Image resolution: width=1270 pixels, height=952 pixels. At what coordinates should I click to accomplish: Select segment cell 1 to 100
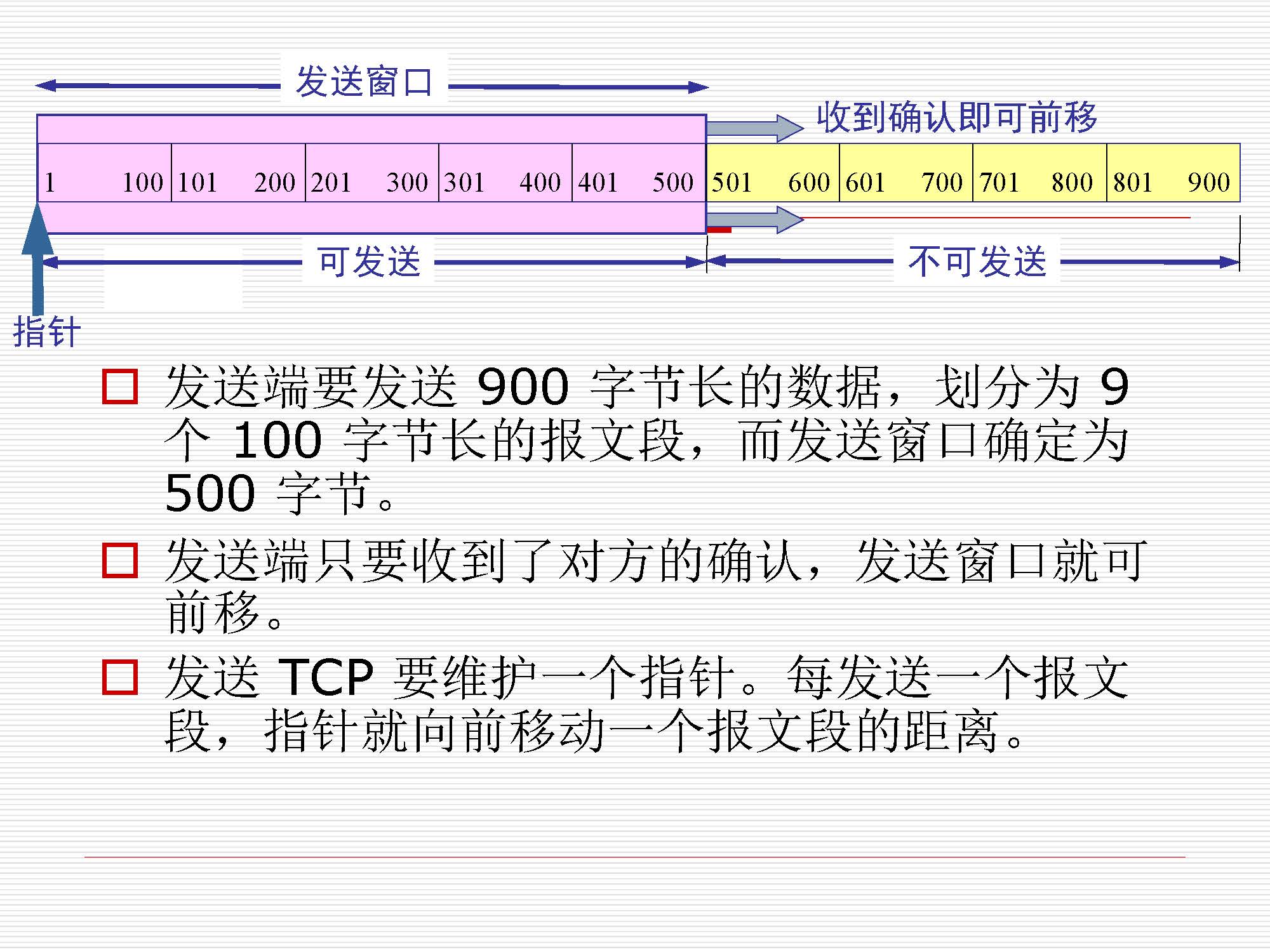(105, 173)
